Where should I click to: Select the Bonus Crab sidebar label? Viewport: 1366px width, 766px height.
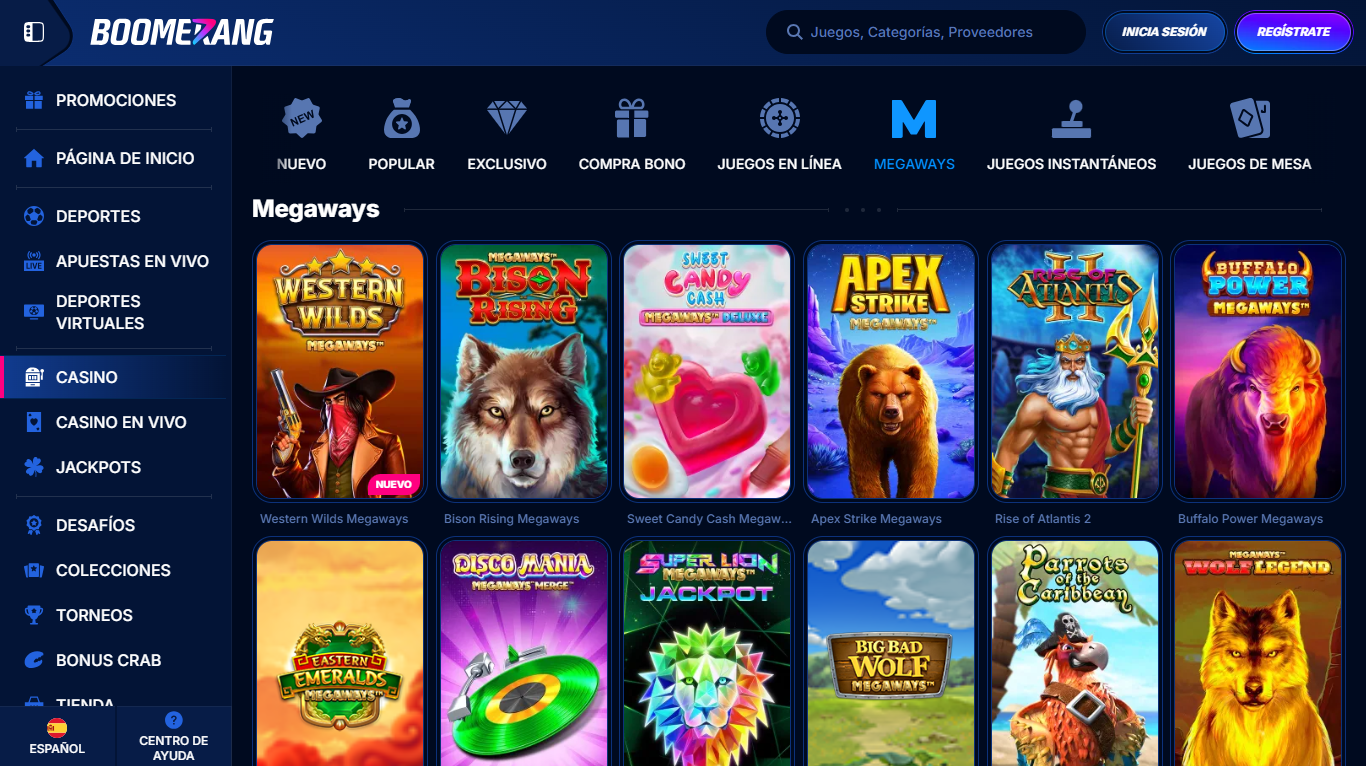[109, 660]
